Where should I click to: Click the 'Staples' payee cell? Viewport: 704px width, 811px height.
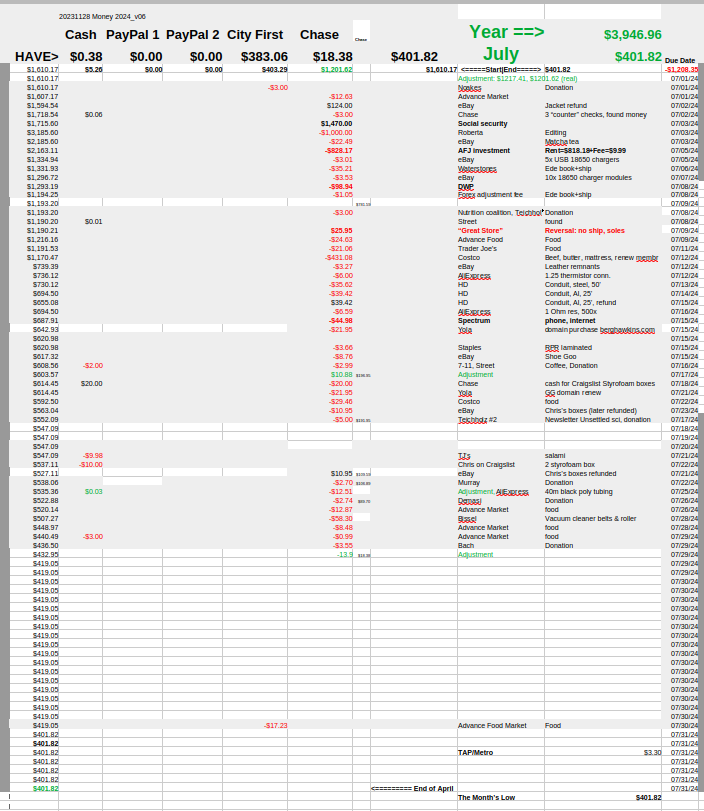(469, 348)
